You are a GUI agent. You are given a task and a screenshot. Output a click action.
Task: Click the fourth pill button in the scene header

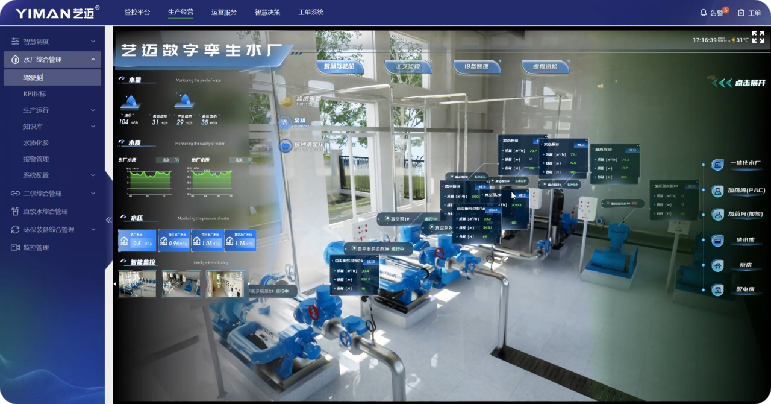tap(545, 66)
